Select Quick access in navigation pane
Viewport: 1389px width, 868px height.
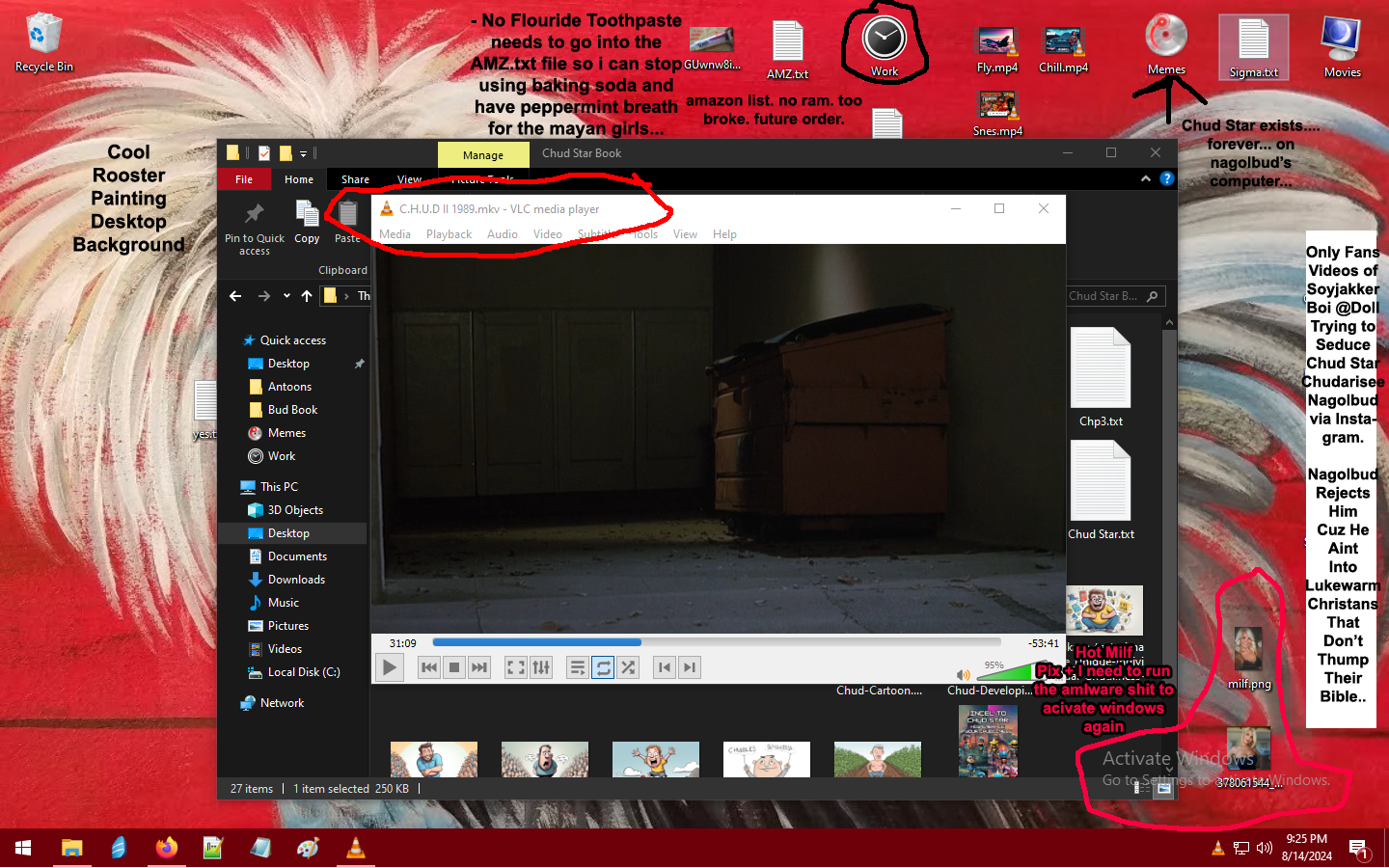tap(292, 340)
